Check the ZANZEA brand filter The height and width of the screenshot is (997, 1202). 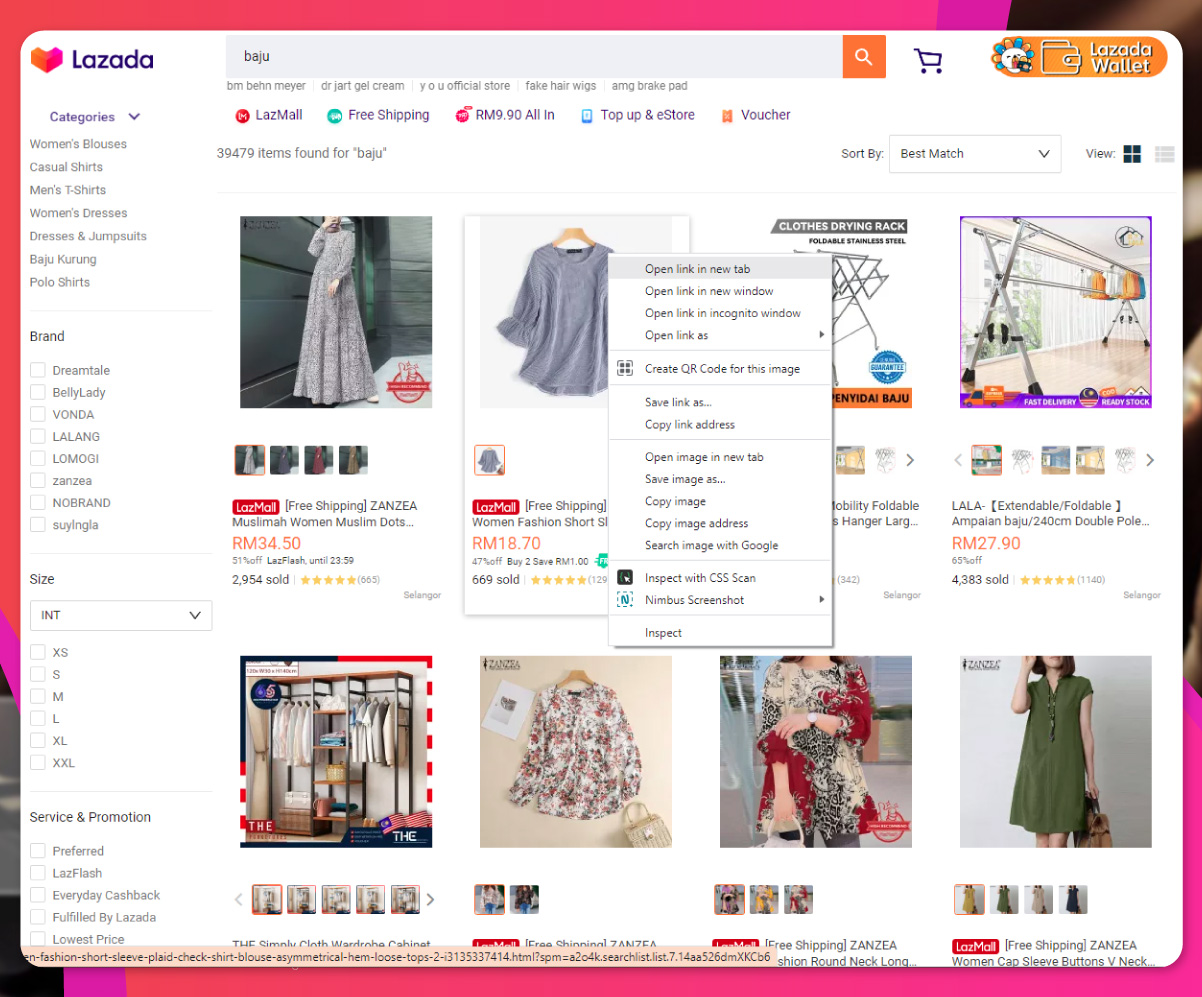(37, 480)
